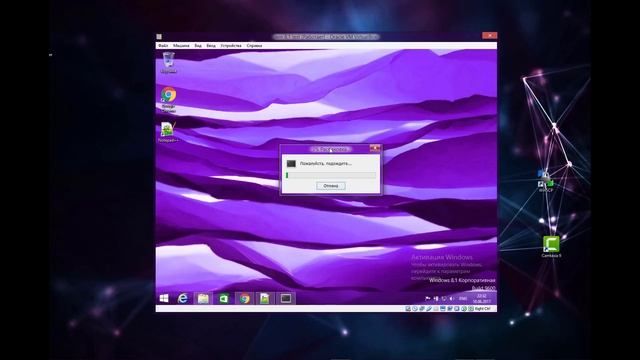Select the Google Chrome desktop shortcut
The height and width of the screenshot is (360, 640).
coord(169,99)
